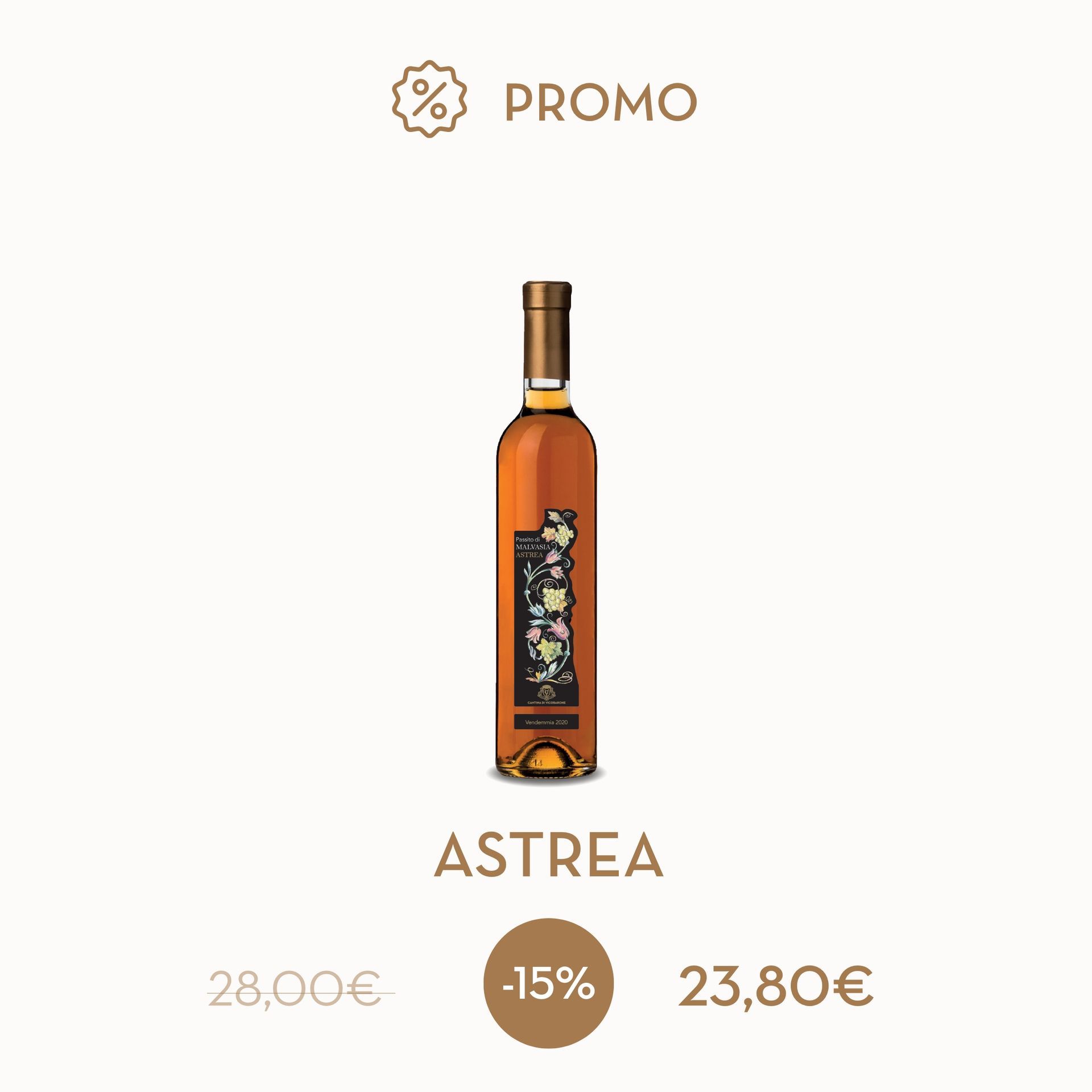Viewport: 1092px width, 1092px height.
Task: Click the gold ASTREA word on label
Action: tap(528, 554)
